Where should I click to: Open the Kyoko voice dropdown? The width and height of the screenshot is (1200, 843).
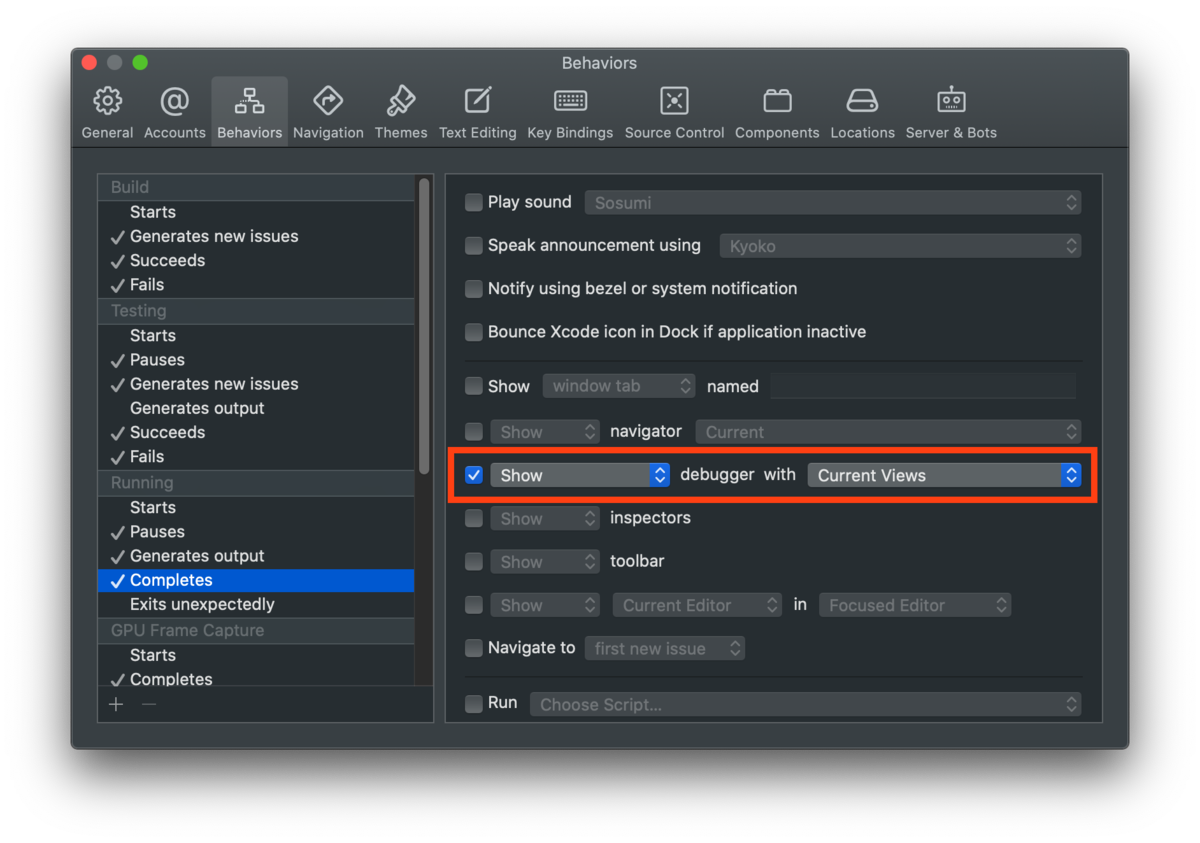900,245
